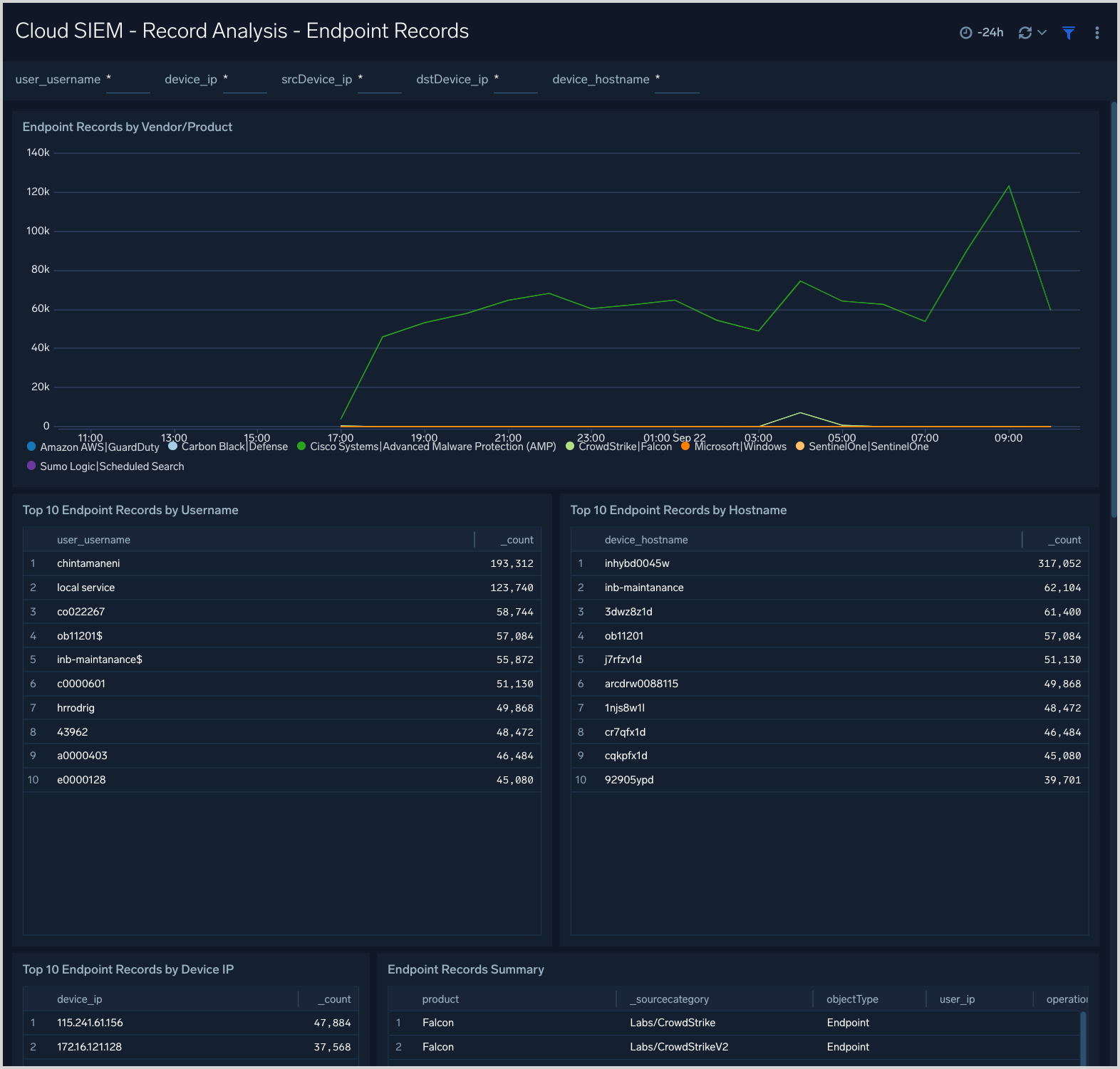
Task: Open the dashboard filter funnel icon
Action: point(1068,33)
